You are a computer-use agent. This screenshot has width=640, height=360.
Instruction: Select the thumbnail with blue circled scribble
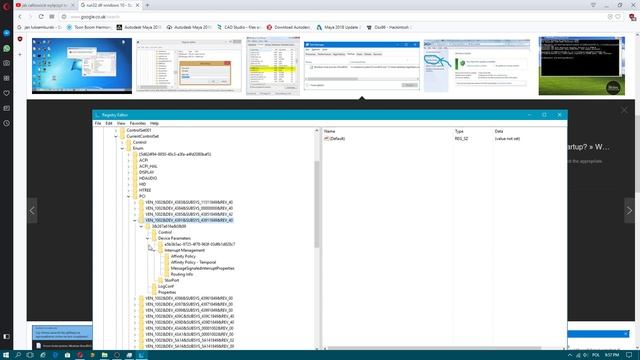tap(477, 66)
